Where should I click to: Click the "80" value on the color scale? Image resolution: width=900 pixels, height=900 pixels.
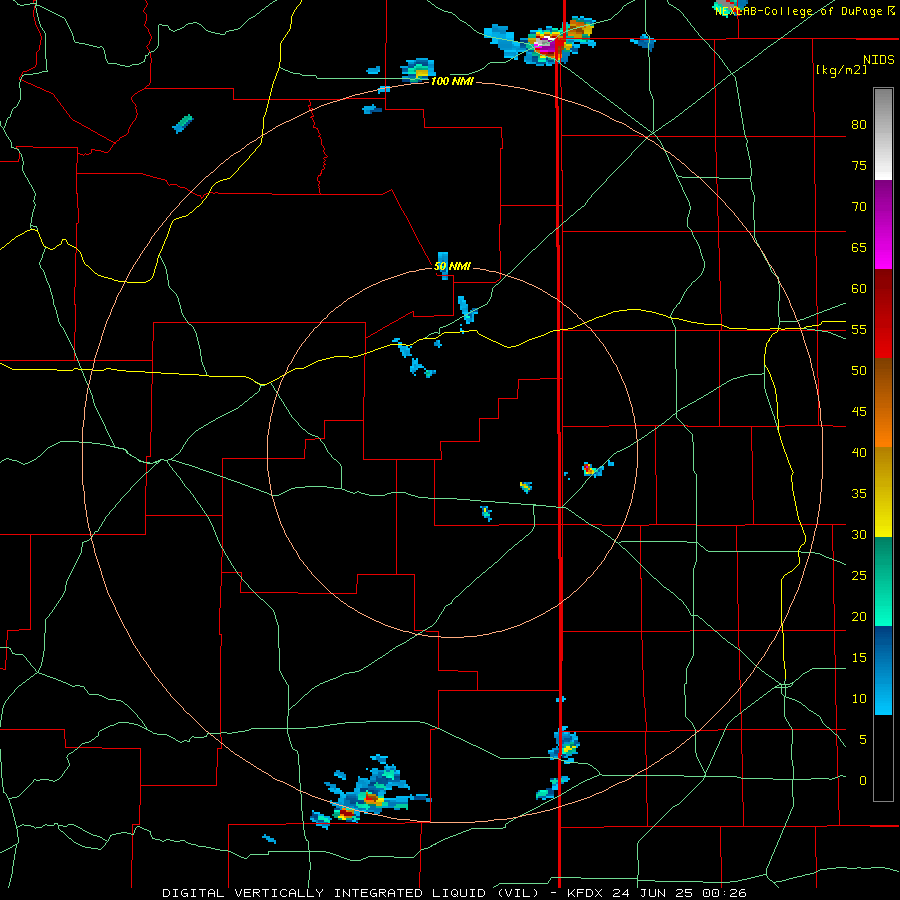point(859,125)
